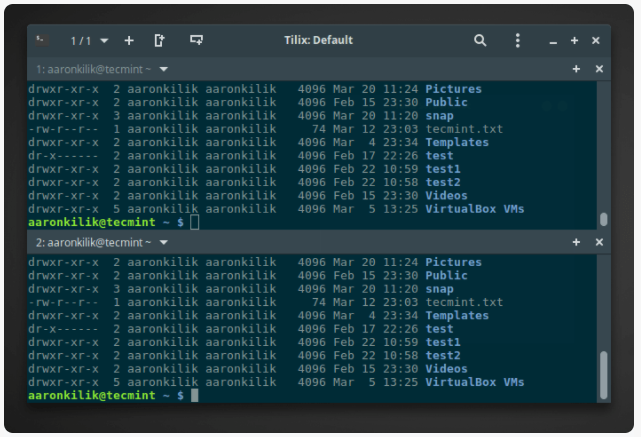The height and width of the screenshot is (437, 641).
Task: Click tecmint.txt file name in terminal 2
Action: point(464,302)
